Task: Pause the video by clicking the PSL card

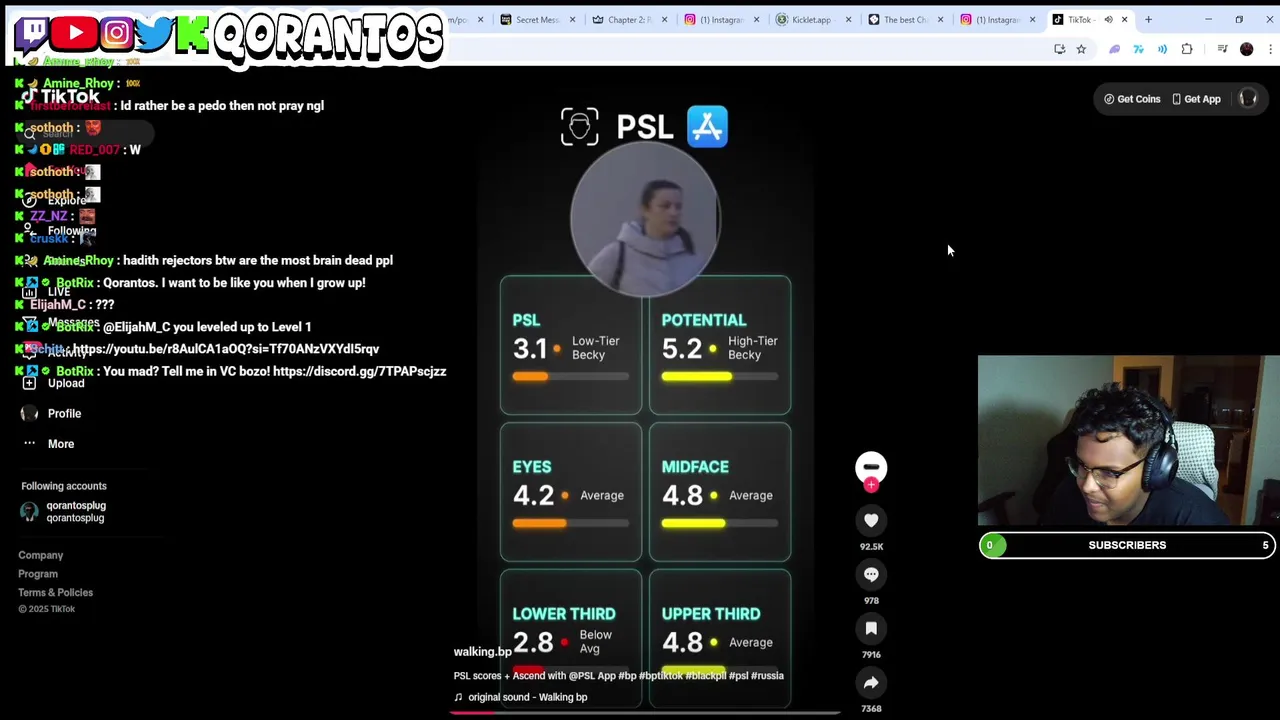Action: [x=571, y=346]
